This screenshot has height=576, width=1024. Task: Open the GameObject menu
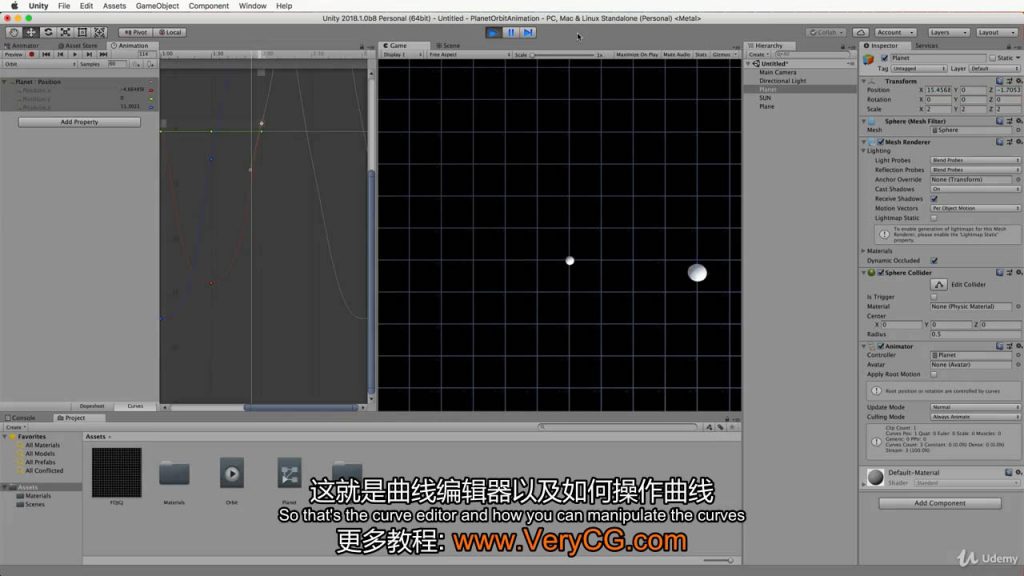pyautogui.click(x=157, y=5)
